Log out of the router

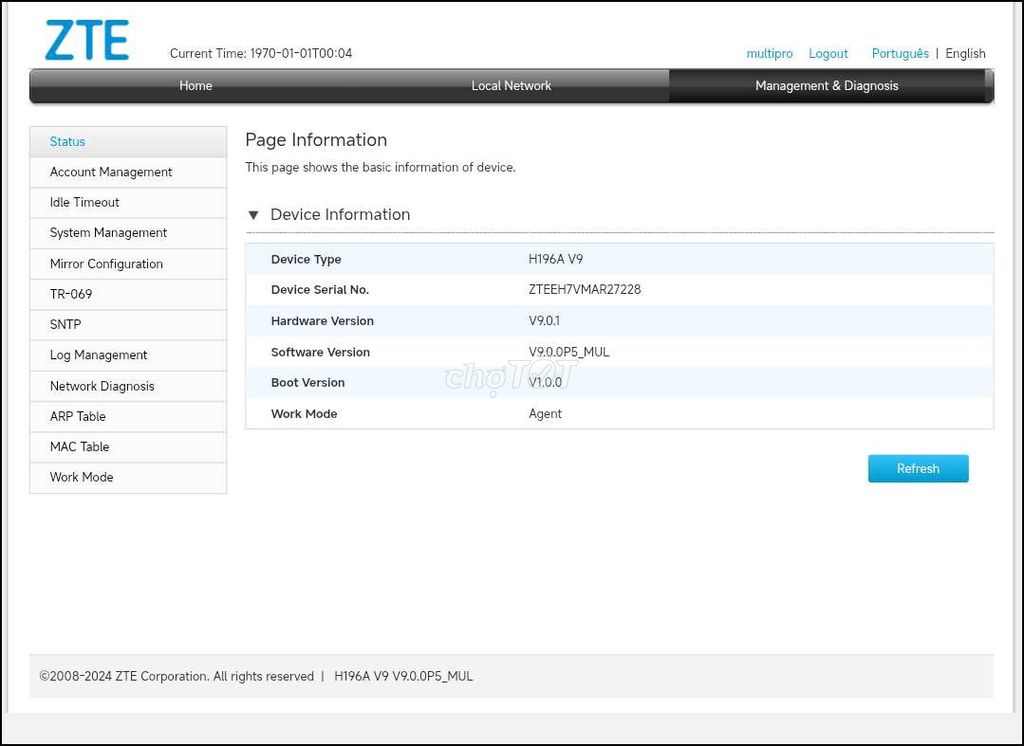(x=828, y=54)
